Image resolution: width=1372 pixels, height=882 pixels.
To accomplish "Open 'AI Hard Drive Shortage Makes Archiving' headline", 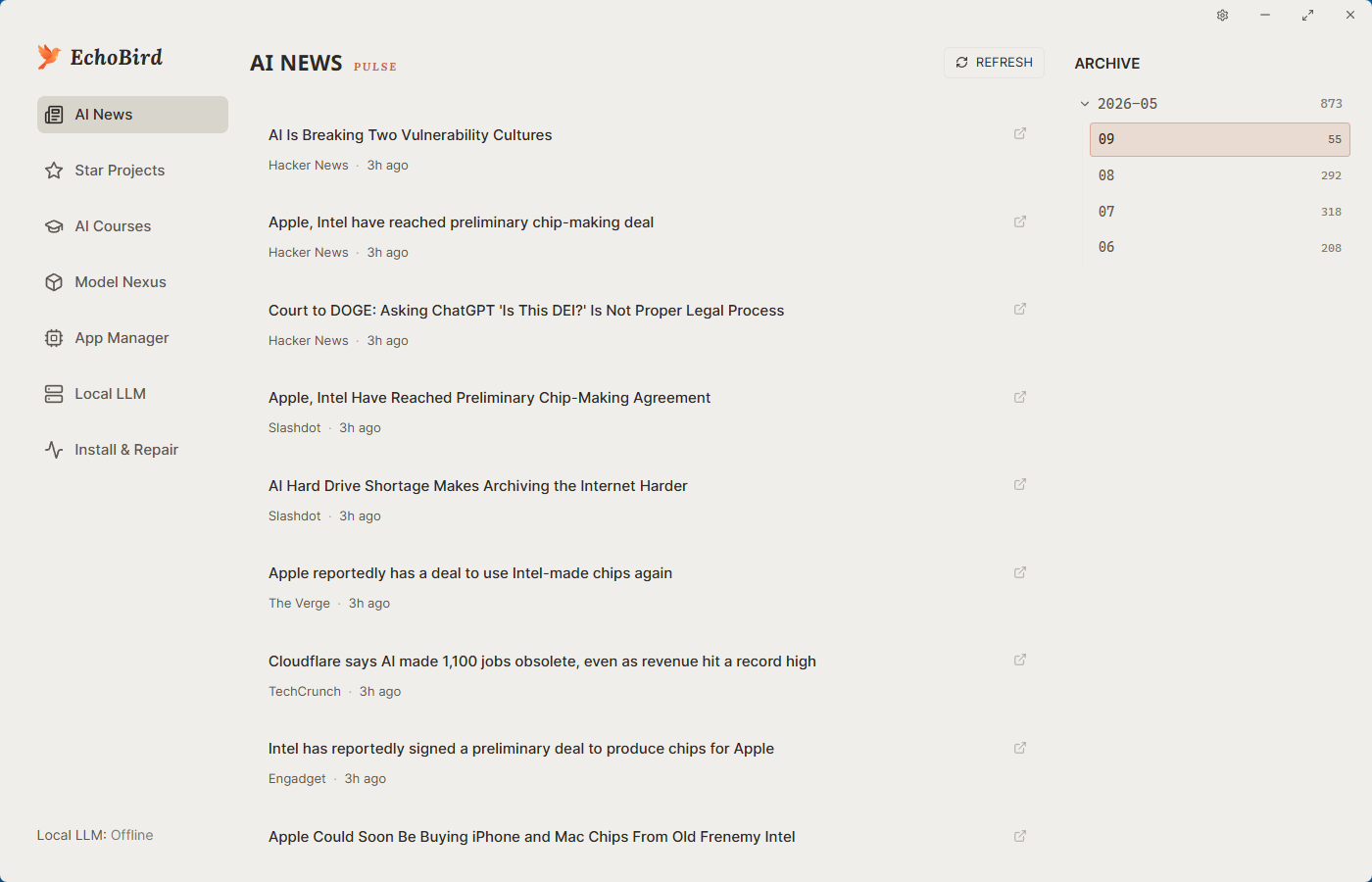I will click(478, 486).
